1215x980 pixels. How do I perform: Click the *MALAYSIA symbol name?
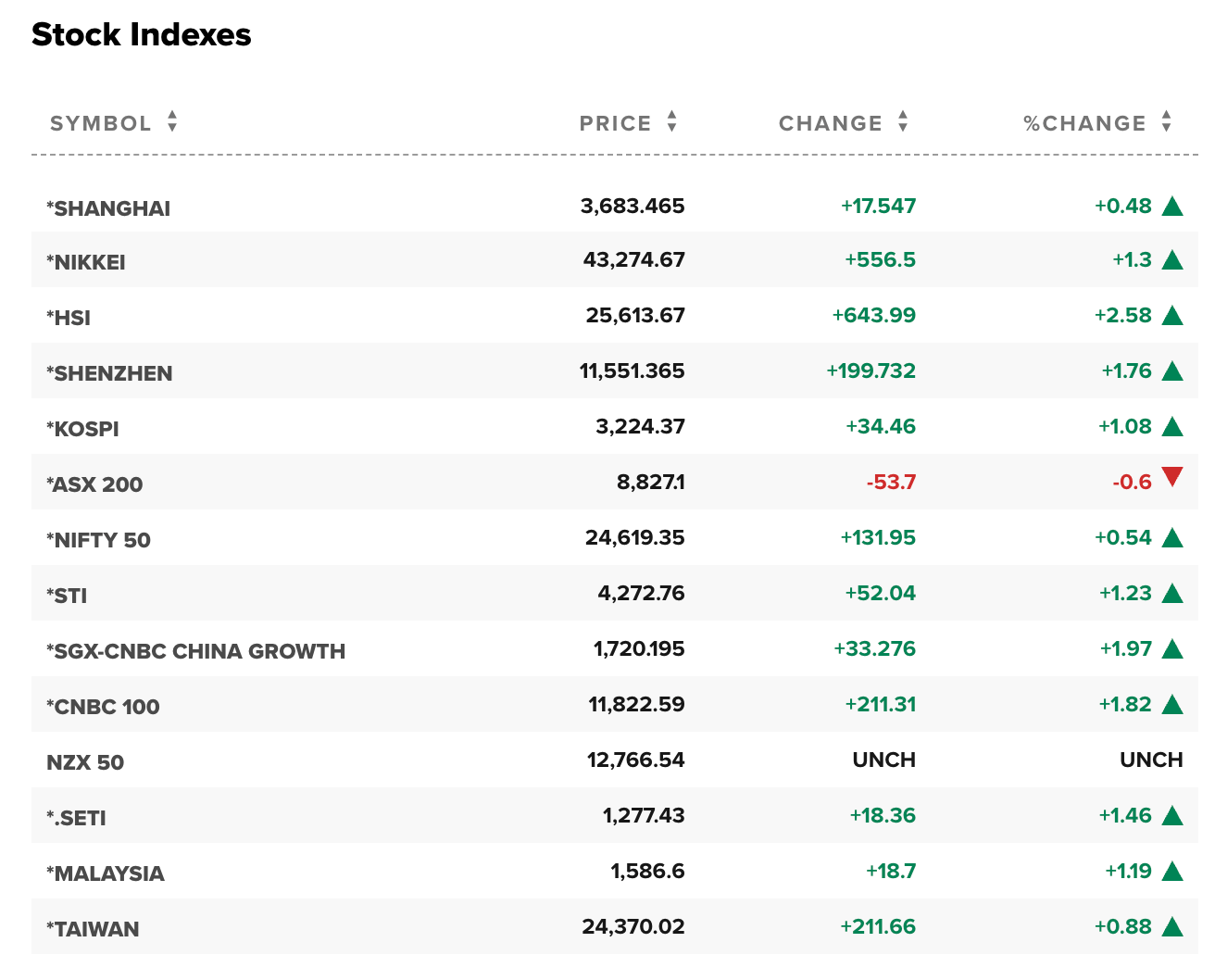click(106, 873)
